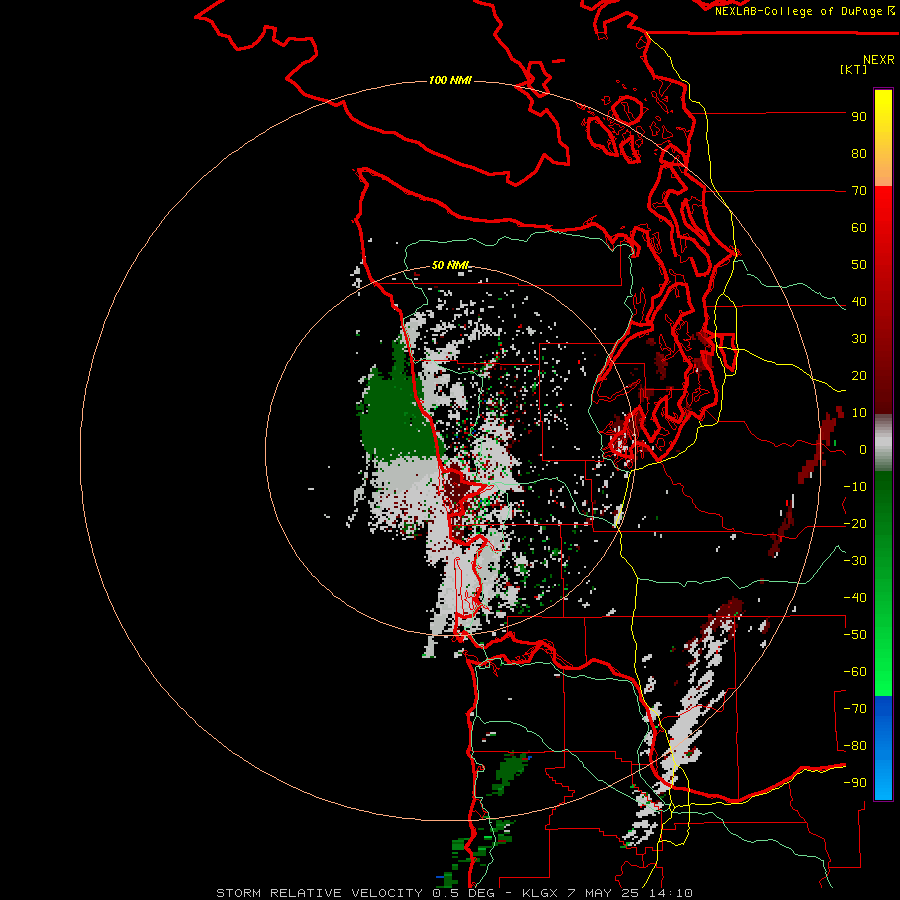Image resolution: width=900 pixels, height=900 pixels.
Task: Click the positive 90 value on the velocity scale
Action: (x=859, y=117)
